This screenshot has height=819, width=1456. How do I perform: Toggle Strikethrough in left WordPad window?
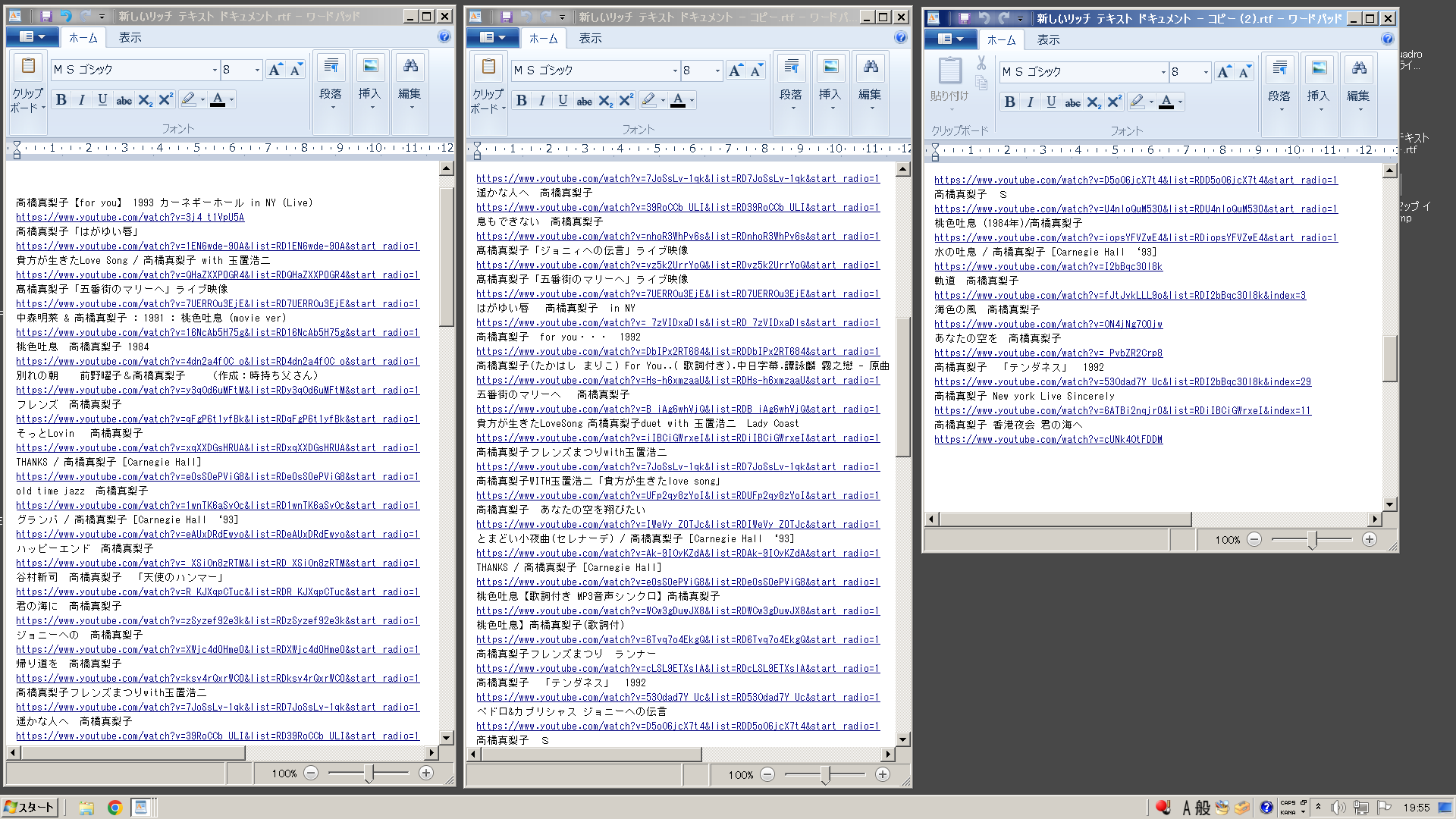point(124,99)
